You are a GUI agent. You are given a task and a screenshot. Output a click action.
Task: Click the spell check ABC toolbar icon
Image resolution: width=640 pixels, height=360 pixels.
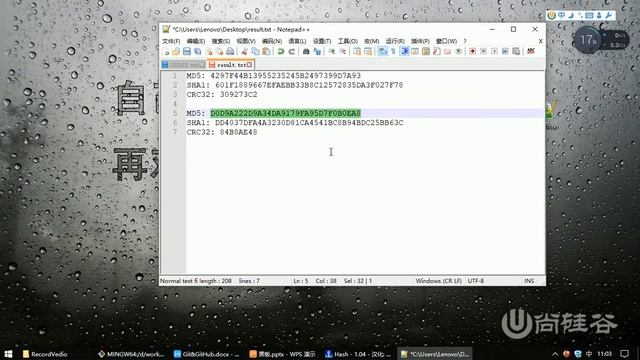(531, 51)
